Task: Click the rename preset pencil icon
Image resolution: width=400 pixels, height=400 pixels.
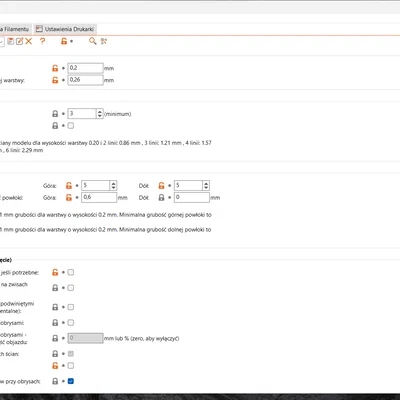Action: click(x=20, y=41)
